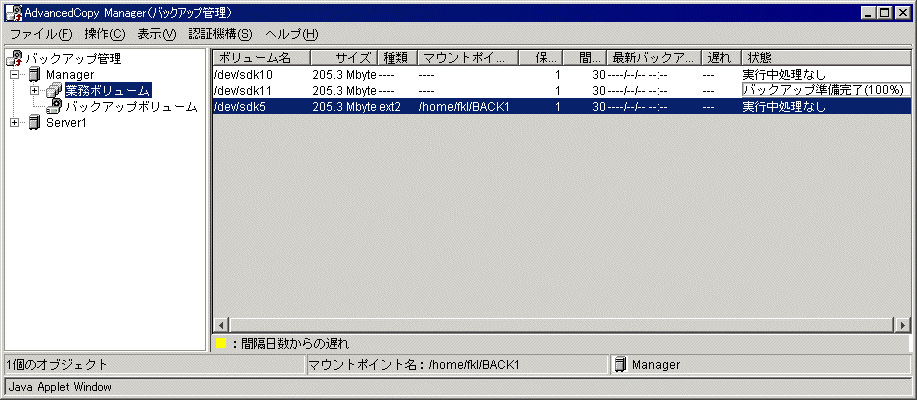
Task: Click the バックアップ管理 root tree icon
Action: (14, 58)
